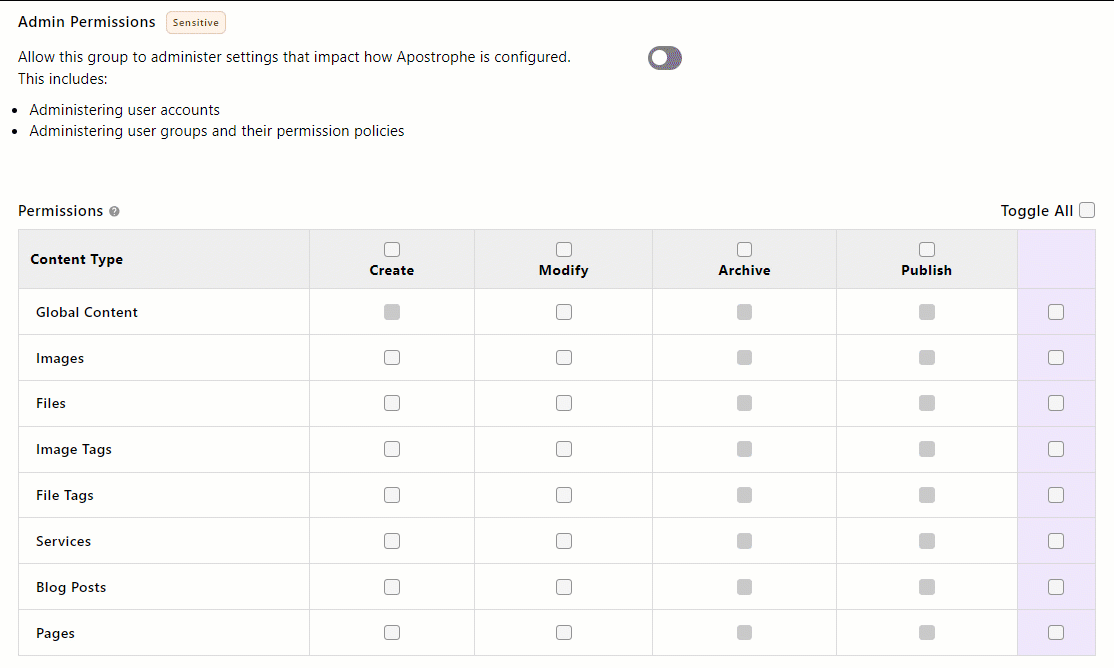This screenshot has width=1114, height=668.
Task: Check the Modify column header checkbox
Action: click(x=563, y=249)
